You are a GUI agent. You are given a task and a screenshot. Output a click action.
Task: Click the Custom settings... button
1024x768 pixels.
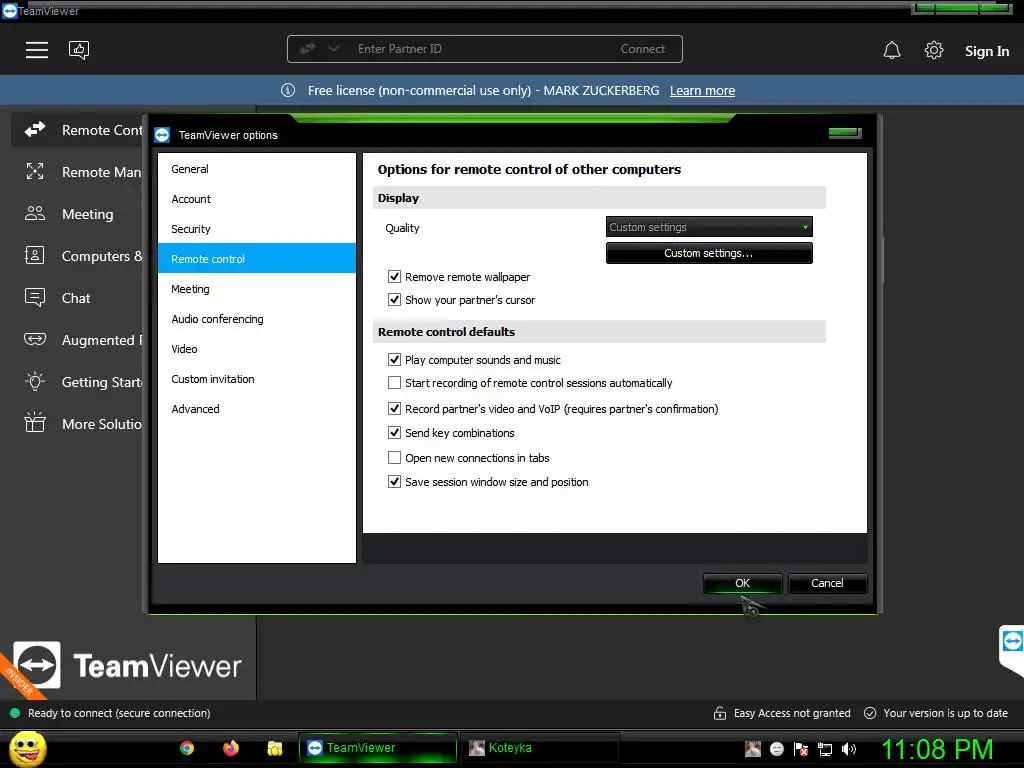(709, 253)
